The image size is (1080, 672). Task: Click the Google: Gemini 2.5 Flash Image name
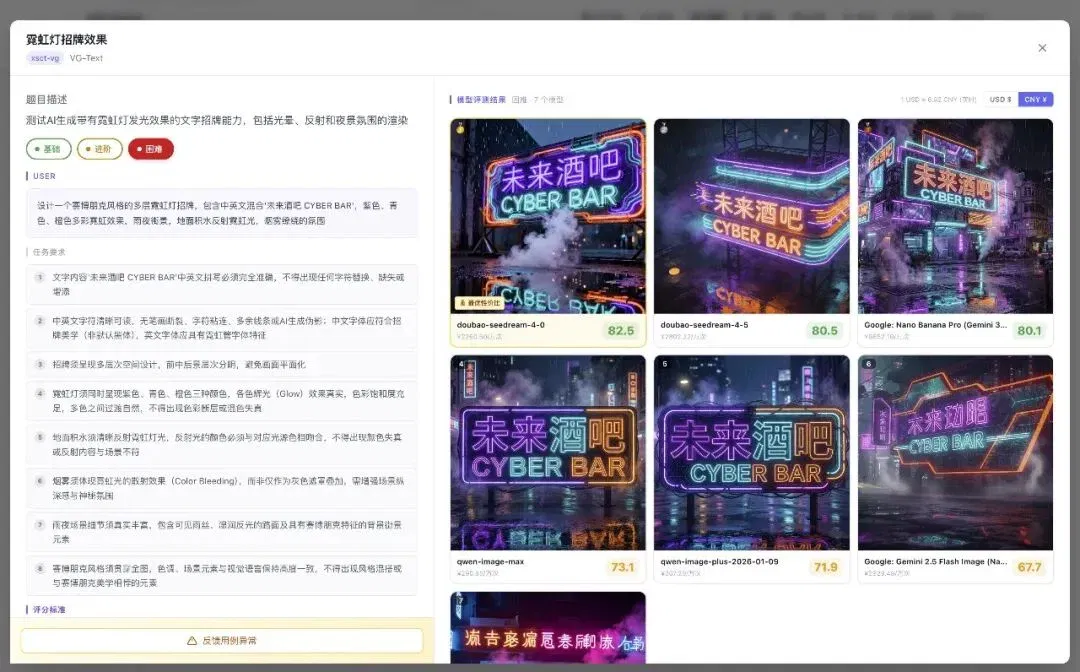tap(935, 562)
